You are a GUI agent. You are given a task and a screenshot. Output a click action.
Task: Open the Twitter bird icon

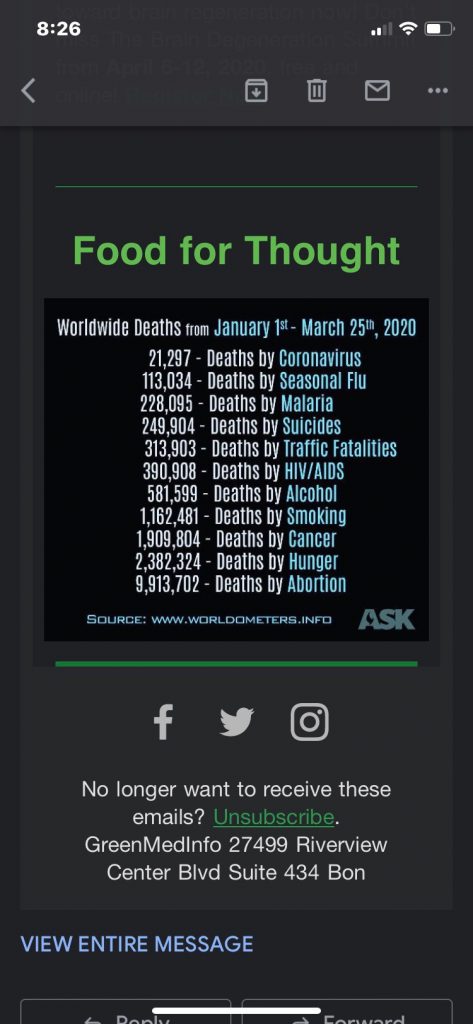coord(236,722)
